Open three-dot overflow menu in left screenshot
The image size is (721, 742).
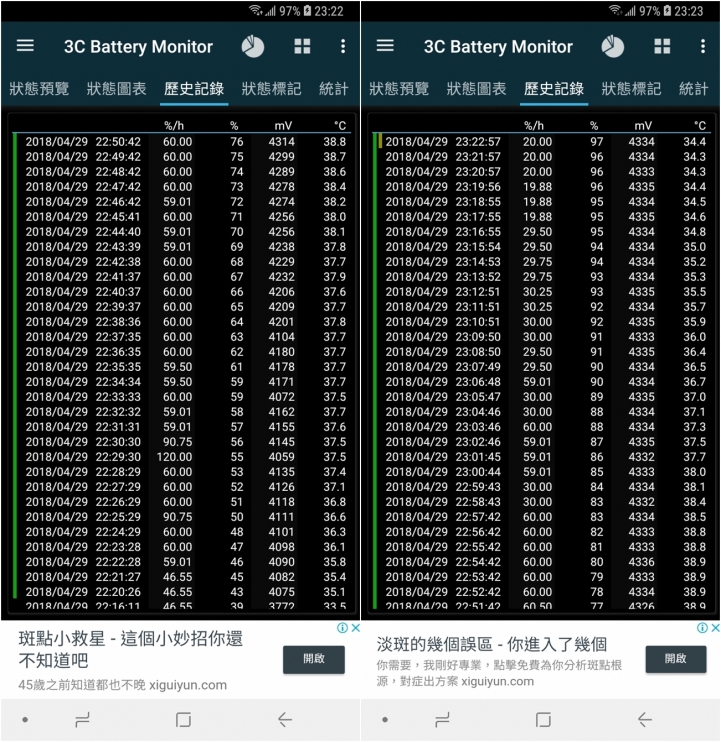(x=343, y=46)
